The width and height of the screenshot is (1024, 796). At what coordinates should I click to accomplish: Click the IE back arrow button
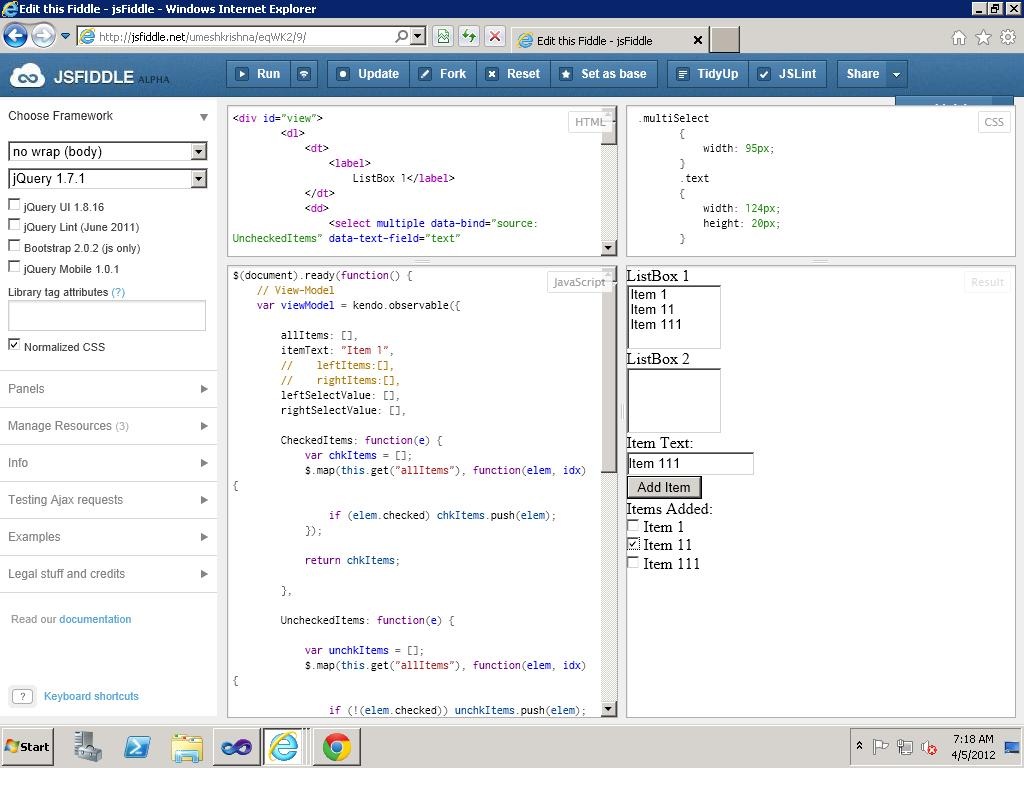click(15, 37)
